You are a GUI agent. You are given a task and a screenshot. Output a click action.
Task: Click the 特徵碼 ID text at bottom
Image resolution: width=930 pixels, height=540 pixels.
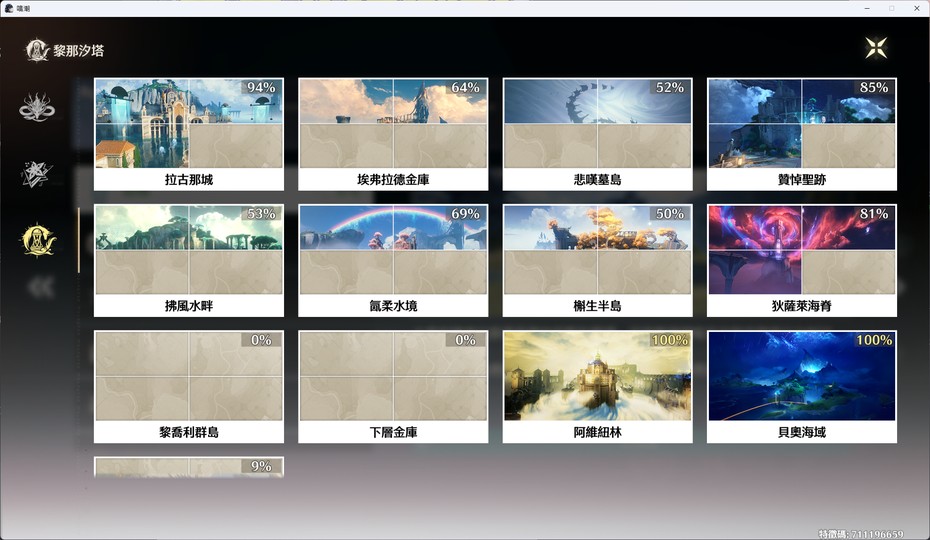[861, 534]
